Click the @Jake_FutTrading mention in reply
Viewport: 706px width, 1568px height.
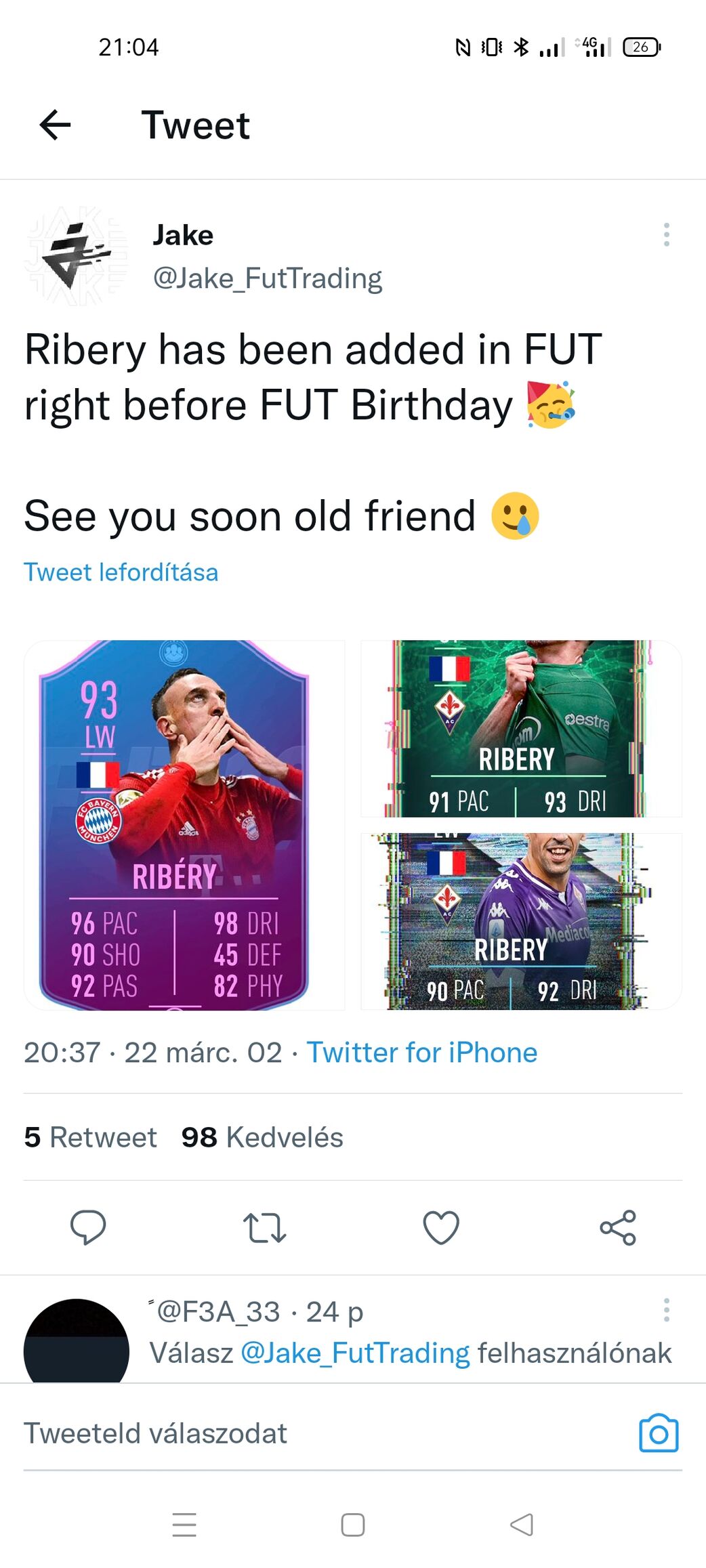[355, 1353]
